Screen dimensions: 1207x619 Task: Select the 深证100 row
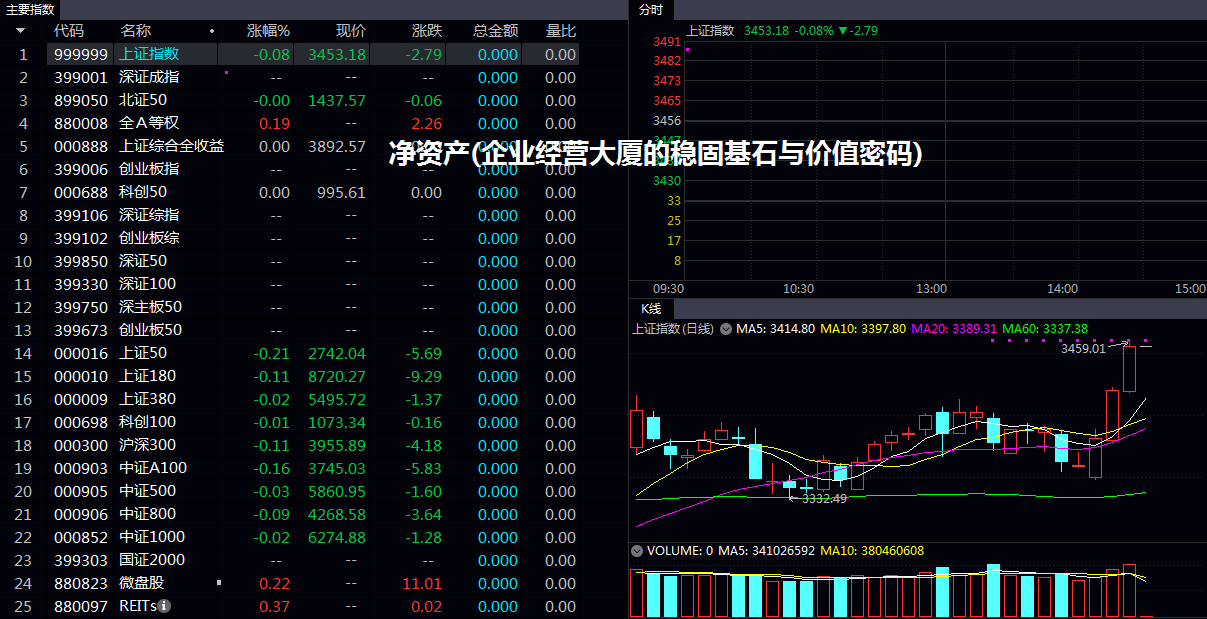coord(290,284)
